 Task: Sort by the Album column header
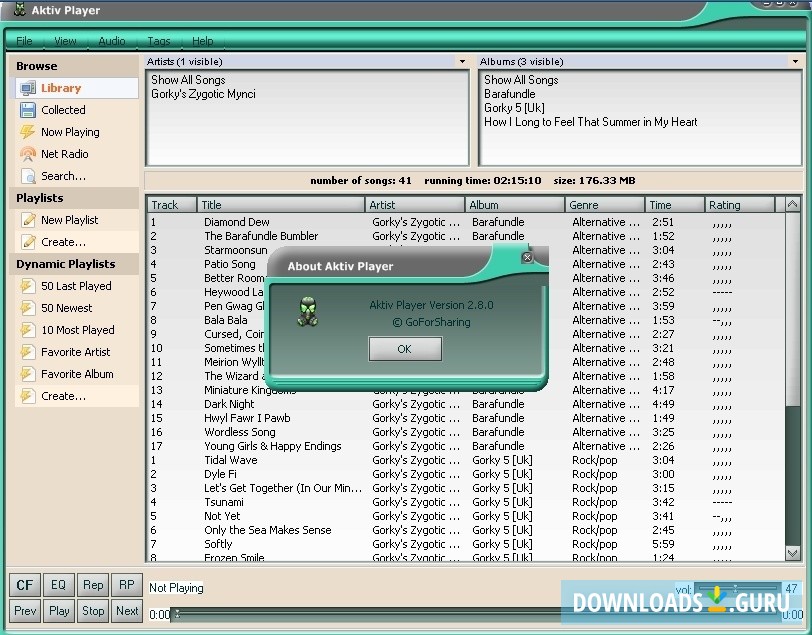[x=515, y=205]
